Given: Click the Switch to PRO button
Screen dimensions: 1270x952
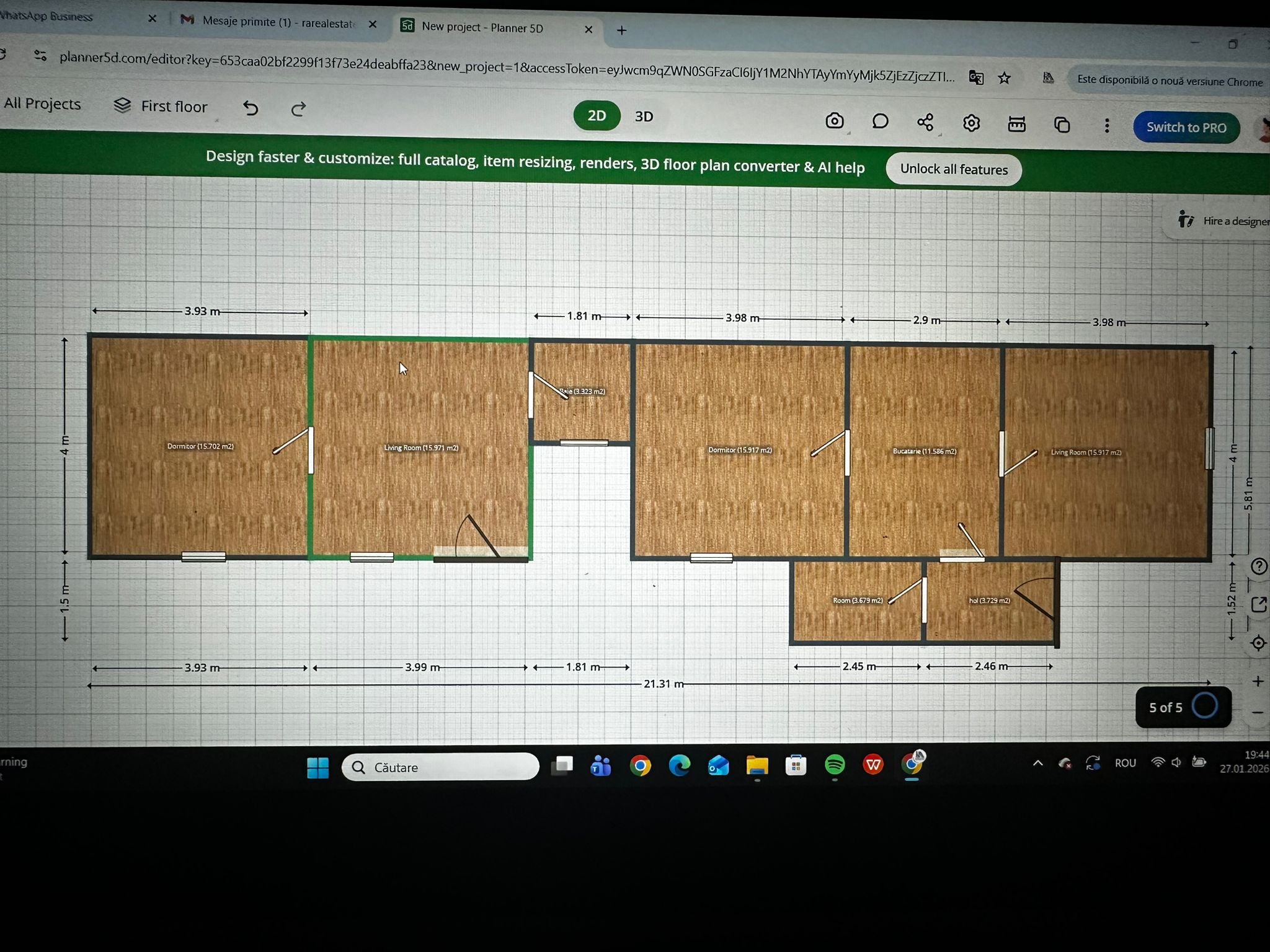Looking at the screenshot, I should click(x=1186, y=128).
